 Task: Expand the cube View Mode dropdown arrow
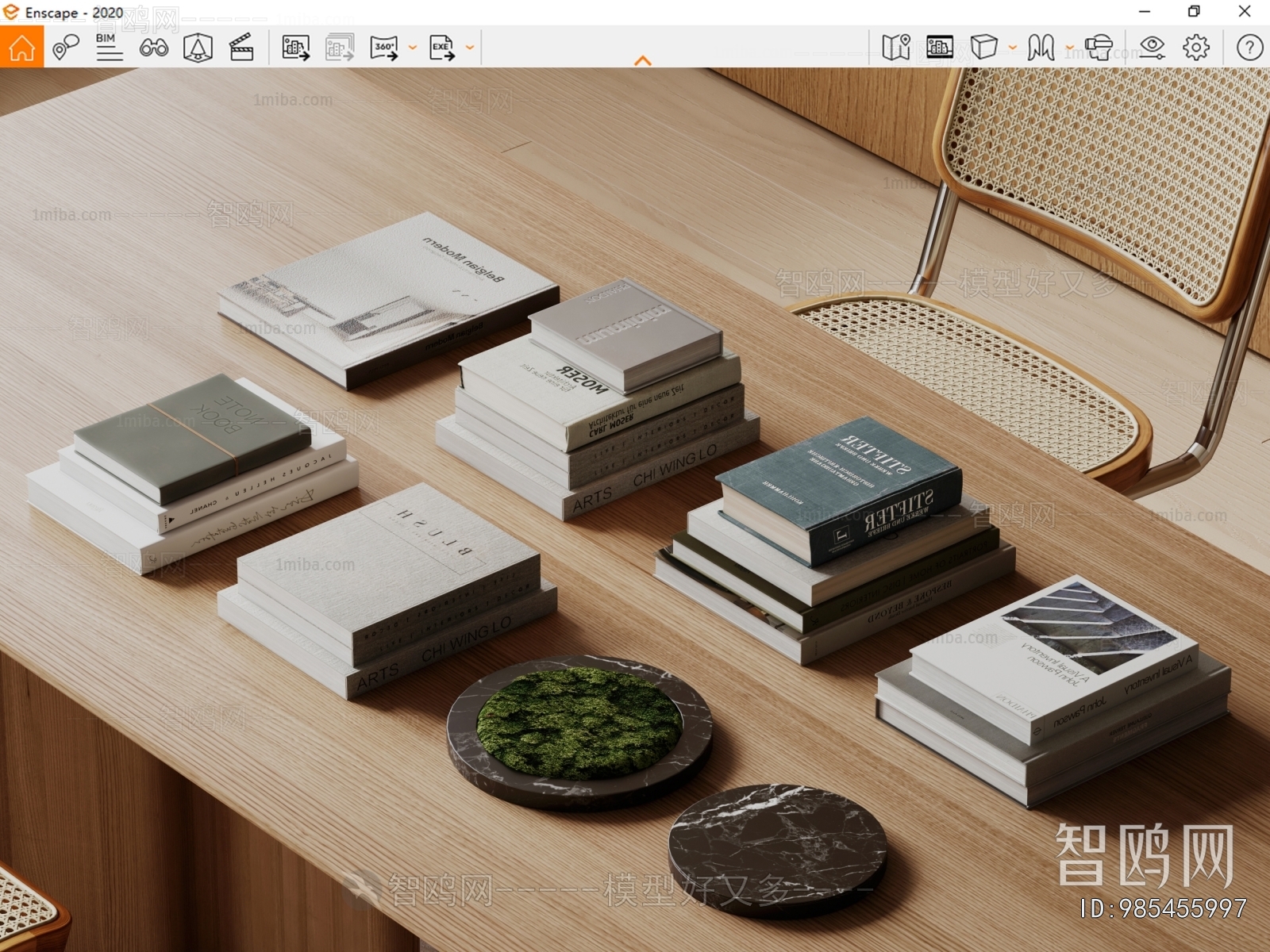tap(1012, 48)
